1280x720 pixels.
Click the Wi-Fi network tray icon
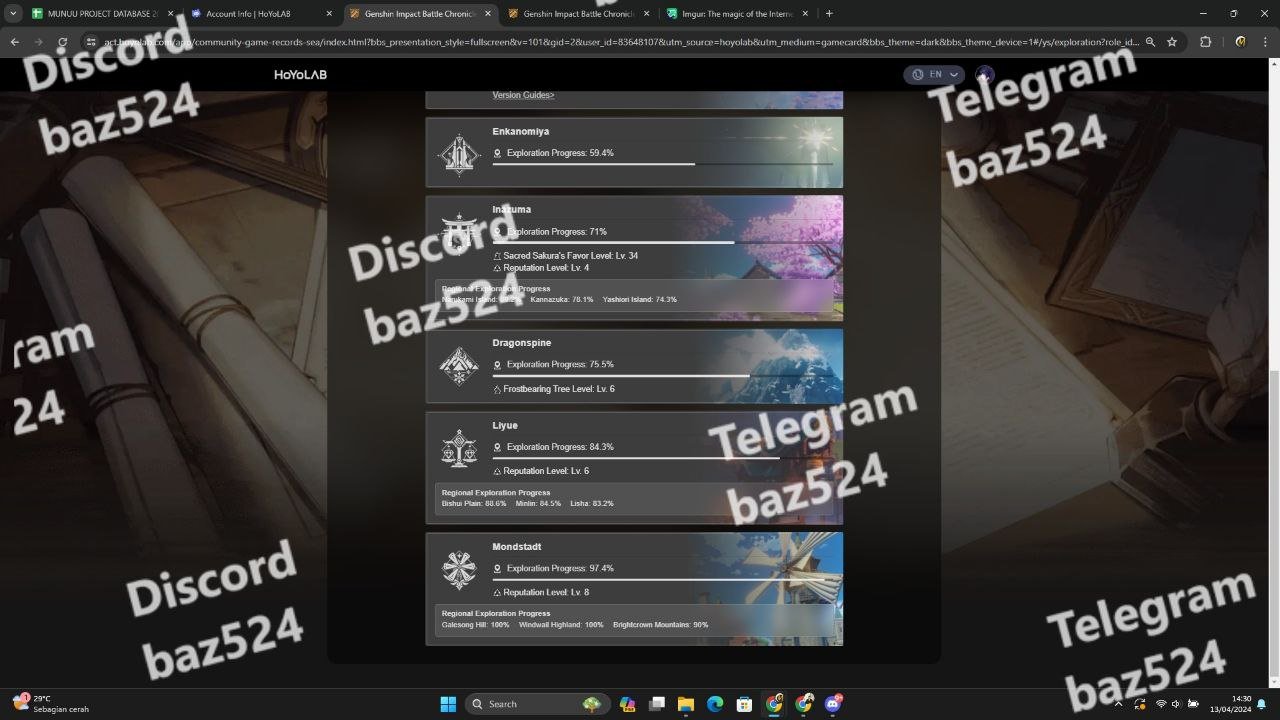1161,704
